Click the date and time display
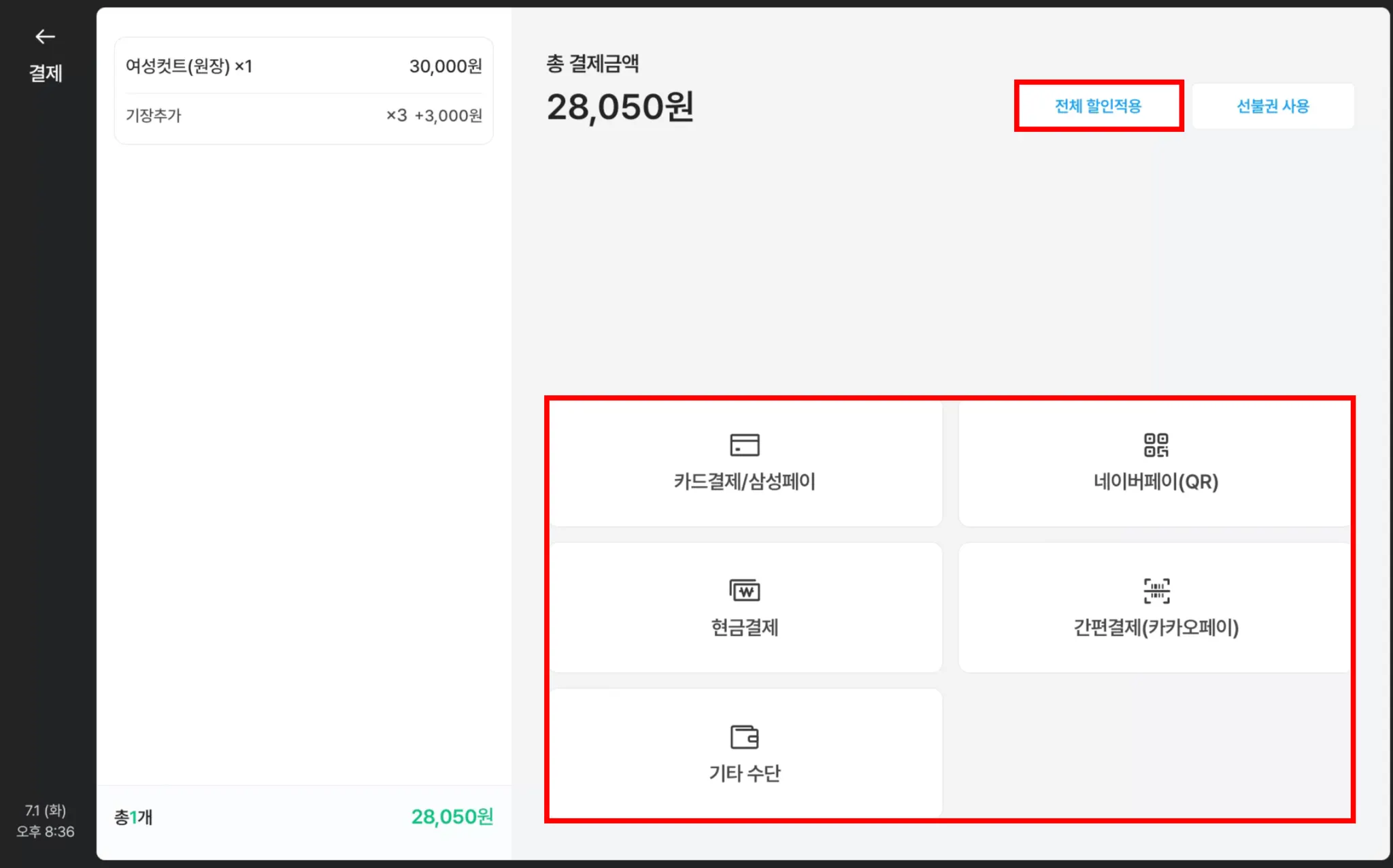This screenshot has width=1393, height=868. click(45, 820)
